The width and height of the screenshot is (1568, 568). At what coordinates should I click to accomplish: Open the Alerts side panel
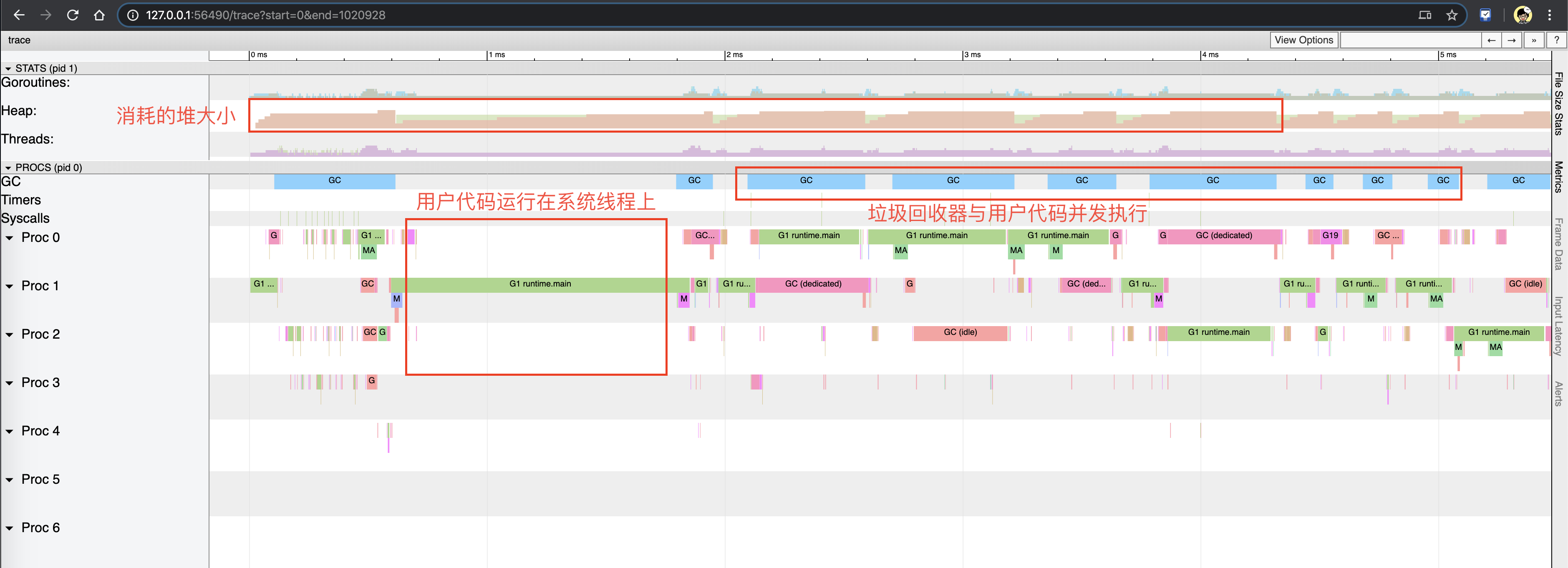click(x=1558, y=392)
